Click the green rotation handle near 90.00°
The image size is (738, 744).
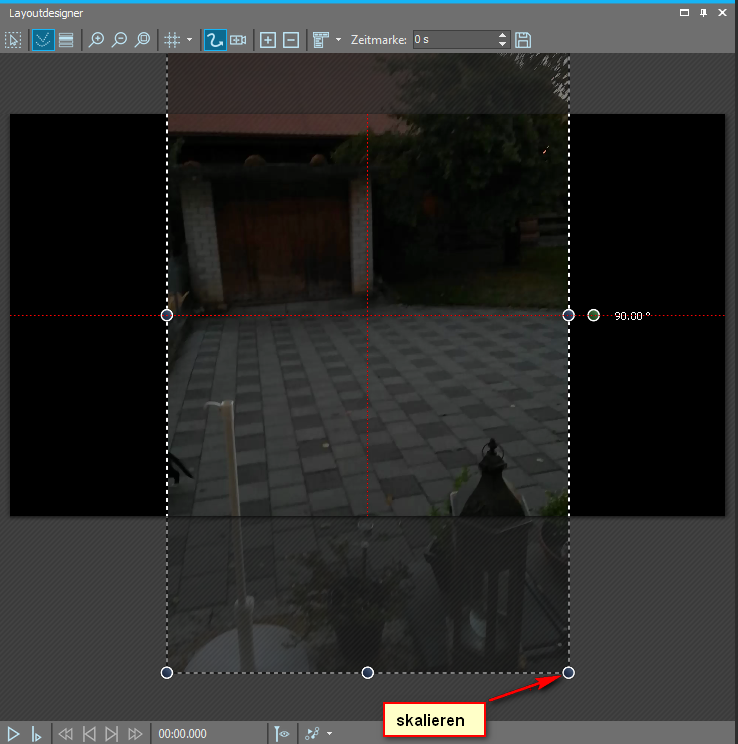click(x=594, y=315)
